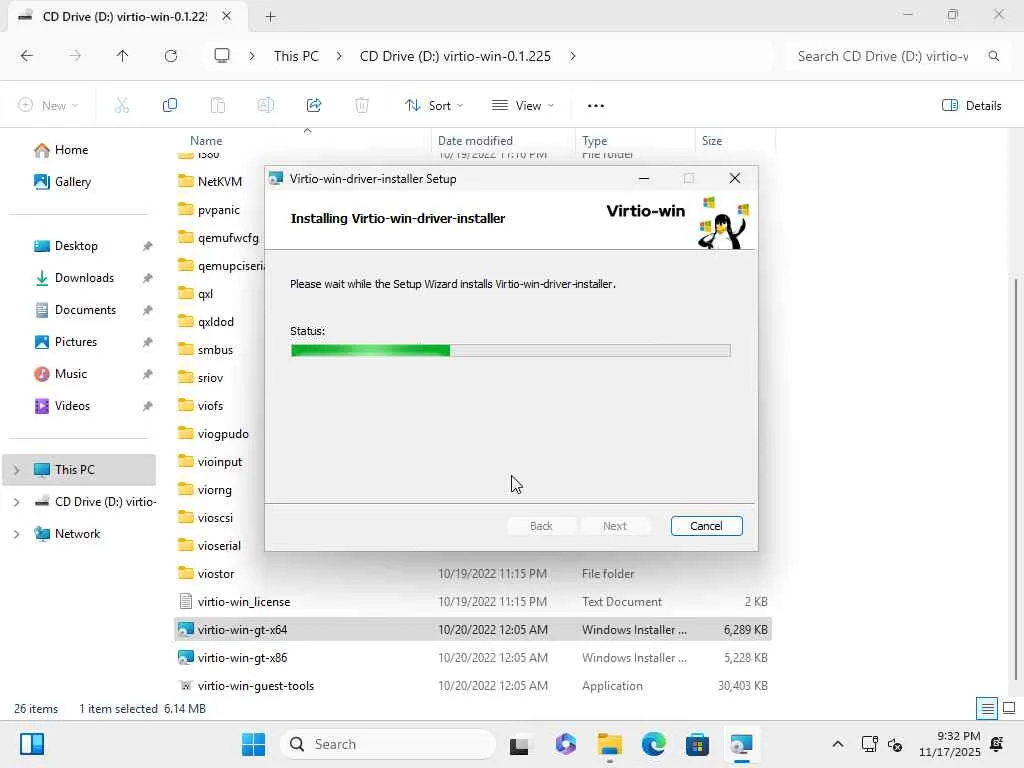Click the progress bar in the Setup dialog
The image size is (1024, 768).
pyautogui.click(x=510, y=351)
